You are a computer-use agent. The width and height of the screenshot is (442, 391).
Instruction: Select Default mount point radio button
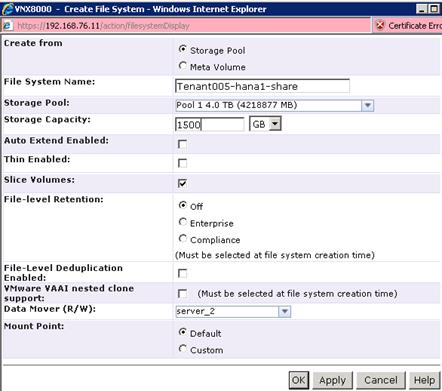pos(182,332)
